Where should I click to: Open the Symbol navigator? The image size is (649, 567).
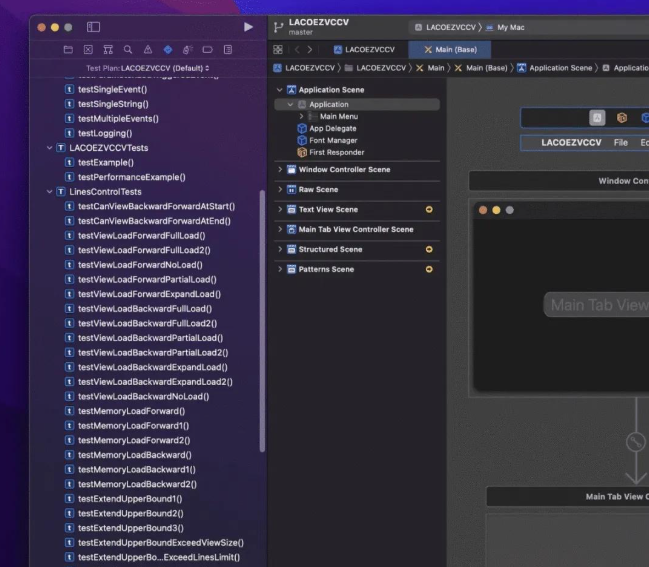[x=108, y=50]
